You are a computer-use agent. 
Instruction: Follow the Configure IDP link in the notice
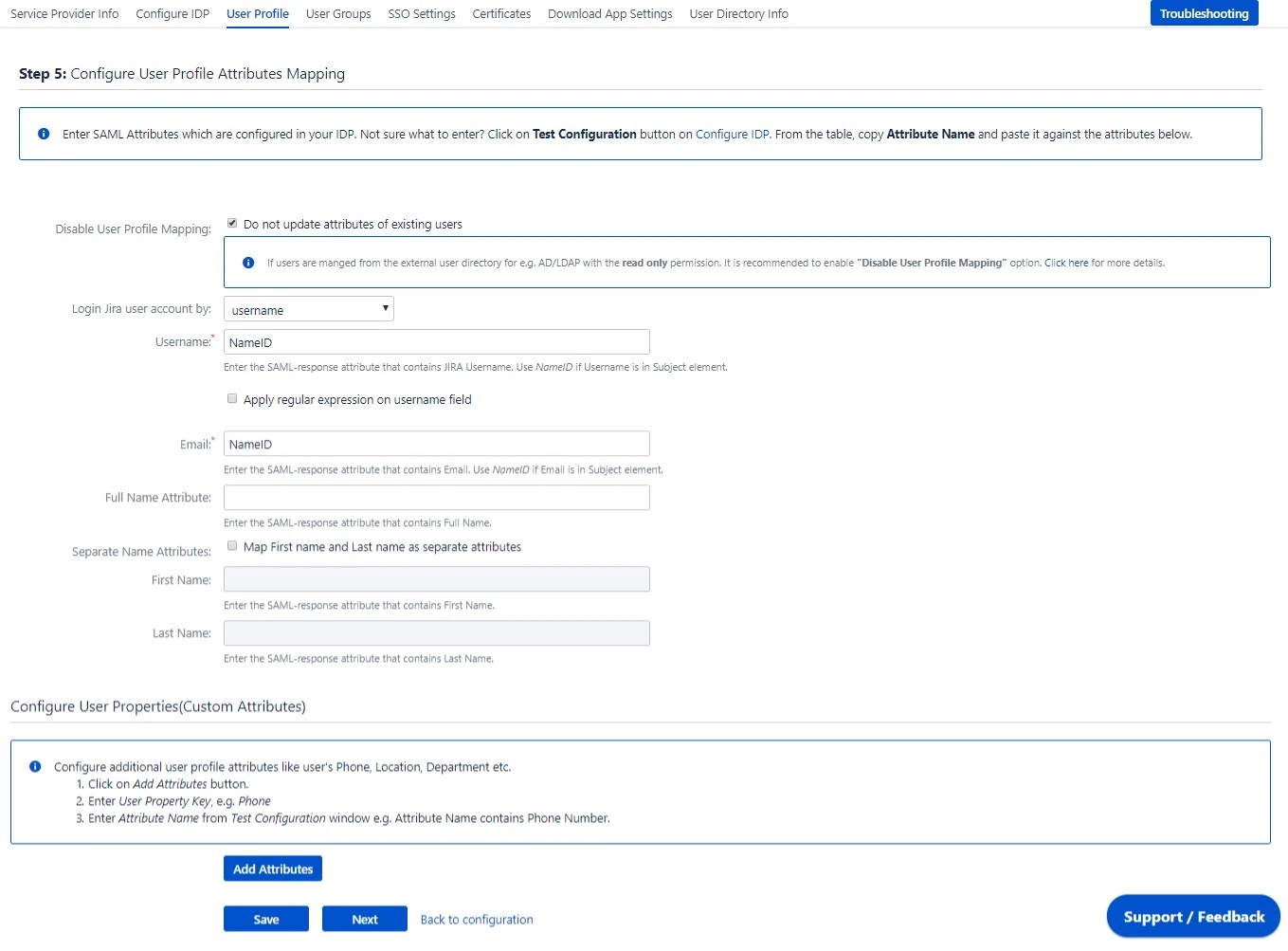[x=733, y=135]
